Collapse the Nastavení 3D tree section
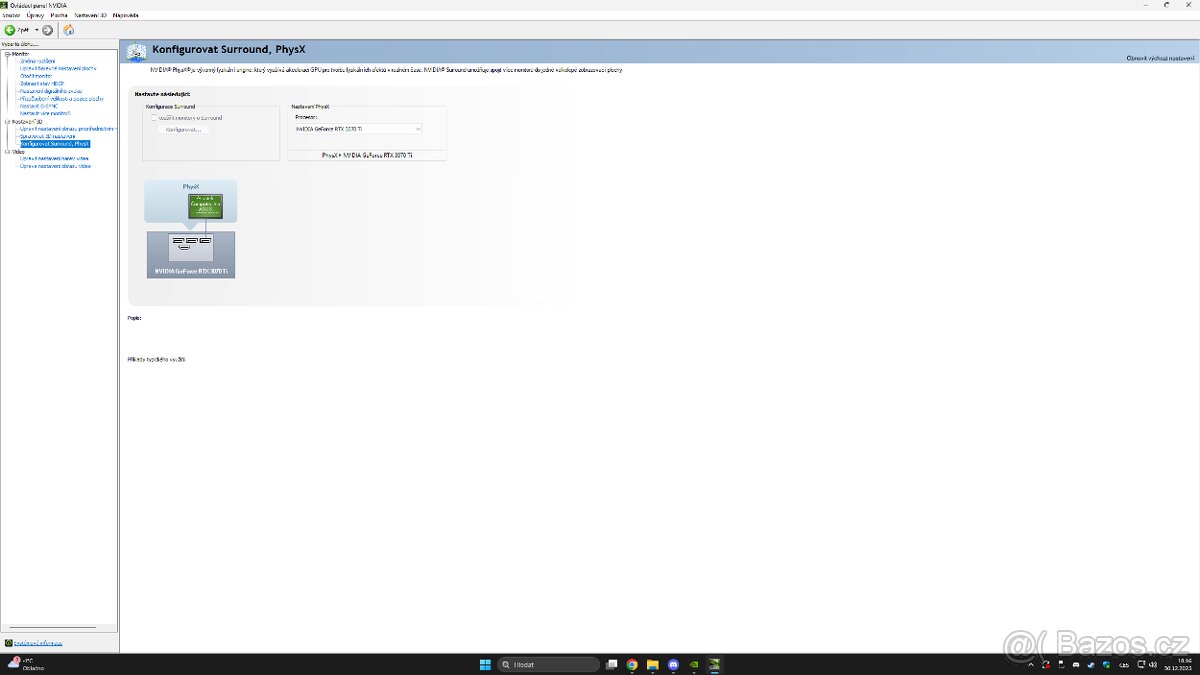 (x=7, y=121)
